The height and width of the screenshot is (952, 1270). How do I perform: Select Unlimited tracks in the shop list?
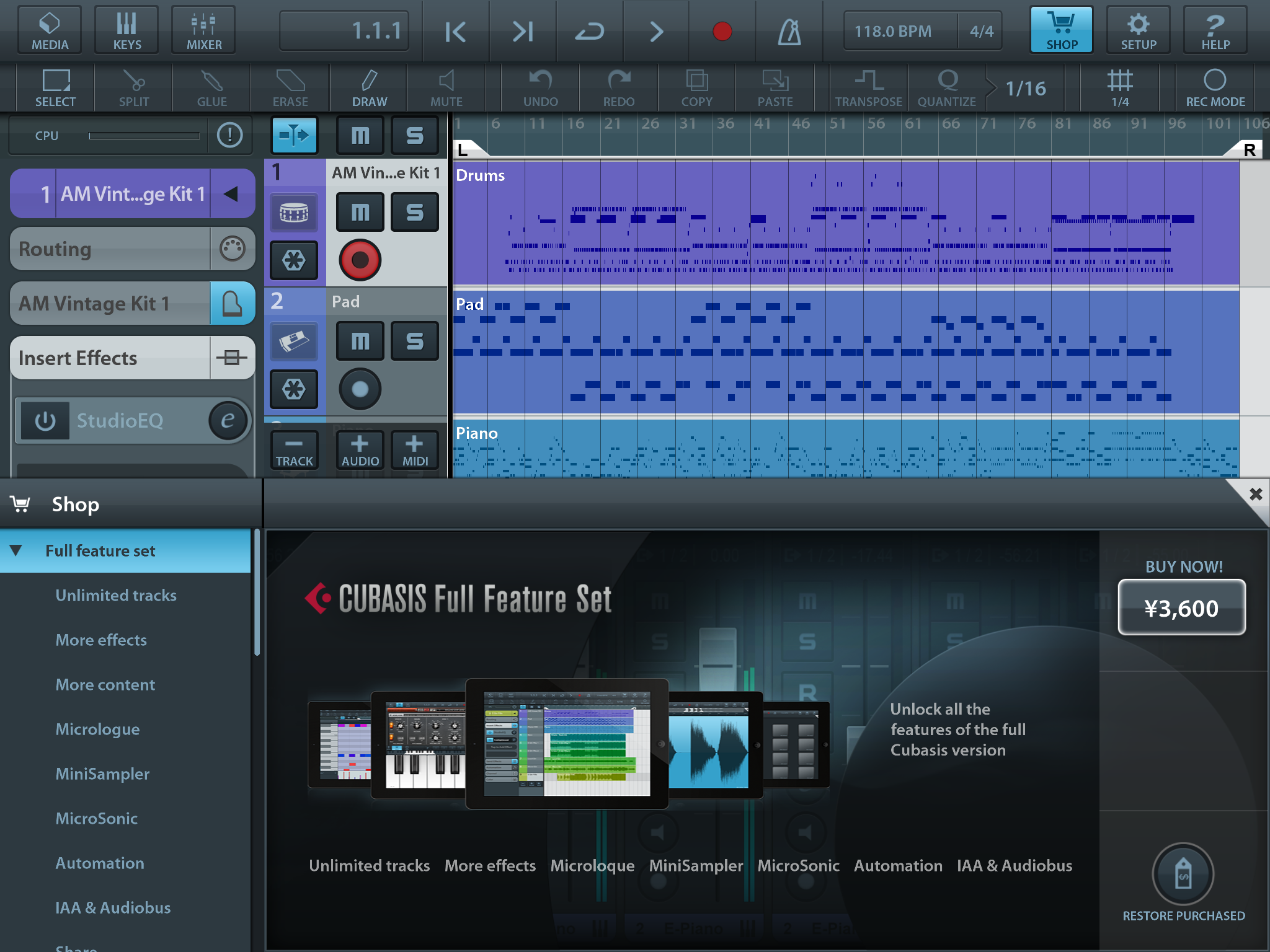pos(116,596)
